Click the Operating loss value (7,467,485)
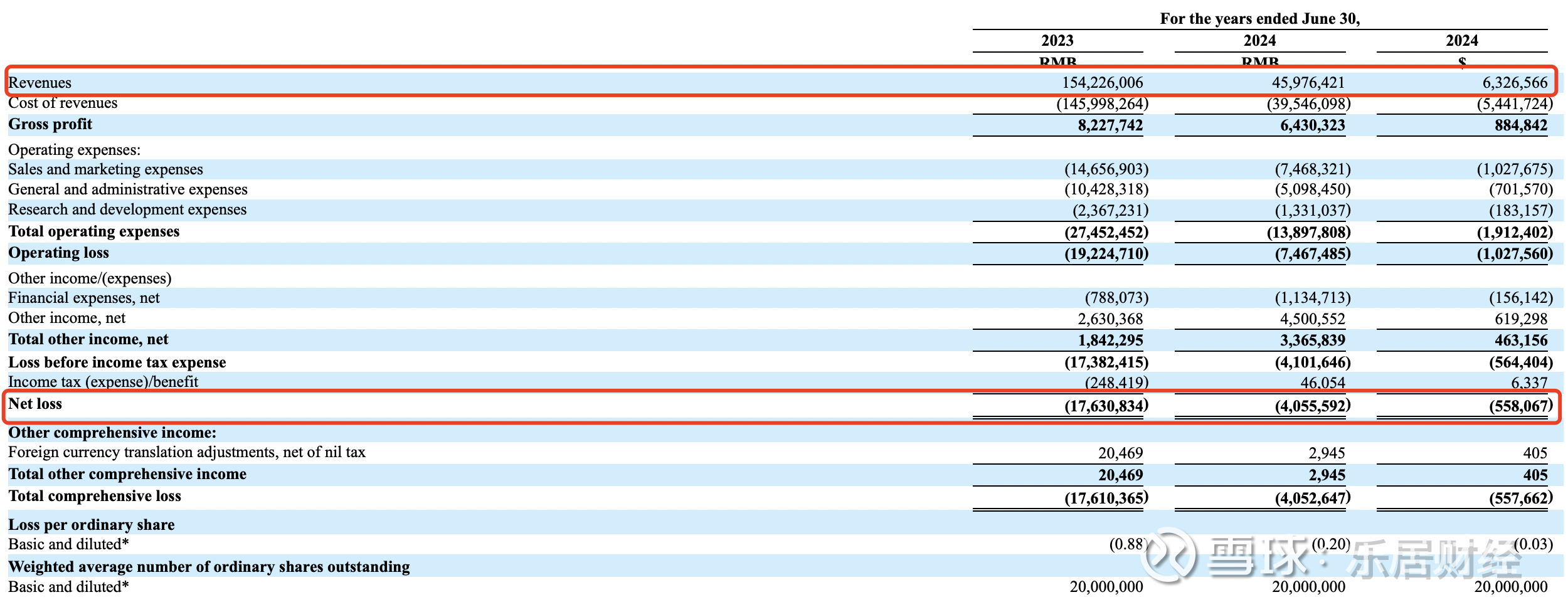 pyautogui.click(x=1312, y=254)
